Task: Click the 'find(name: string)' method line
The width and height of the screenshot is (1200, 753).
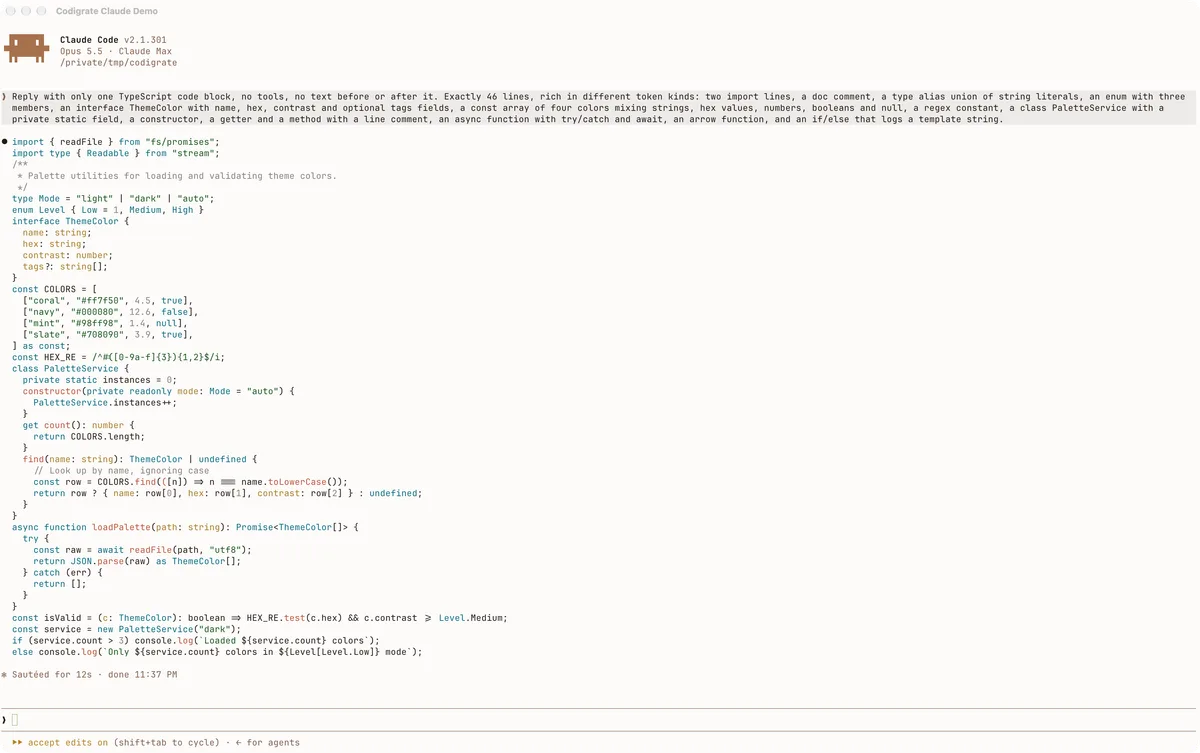Action: tap(140, 459)
